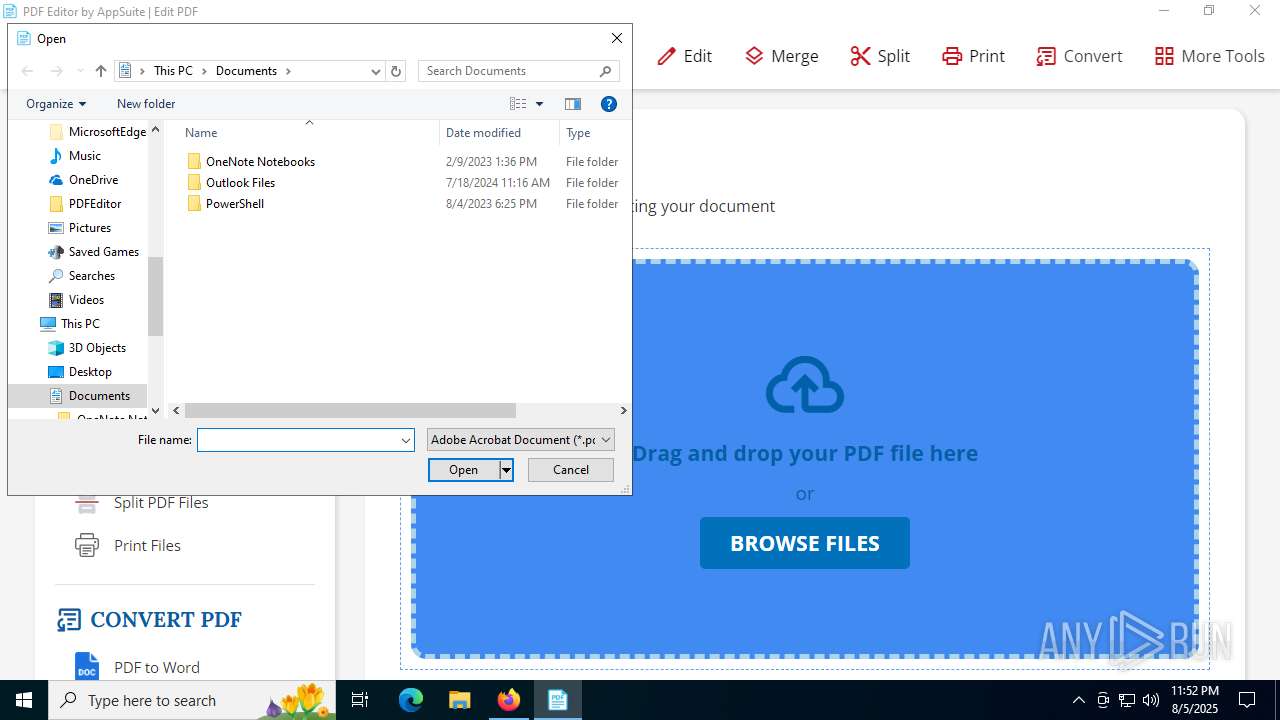This screenshot has width=1280, height=720.
Task: Select PDFEditor folder in tree
Action: tap(95, 204)
